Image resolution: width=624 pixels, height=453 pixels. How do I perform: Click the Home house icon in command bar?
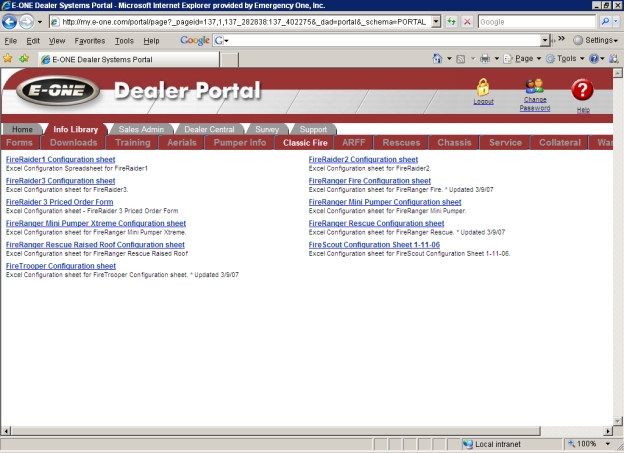click(x=437, y=59)
